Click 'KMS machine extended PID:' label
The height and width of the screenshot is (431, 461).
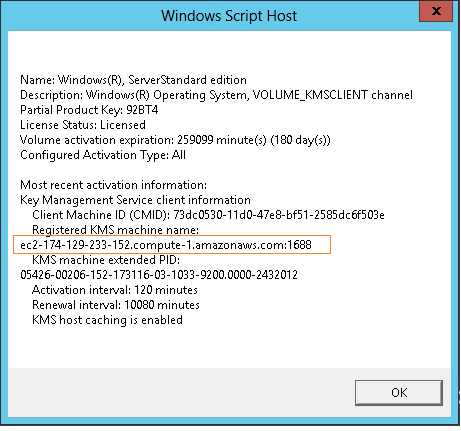click(106, 260)
